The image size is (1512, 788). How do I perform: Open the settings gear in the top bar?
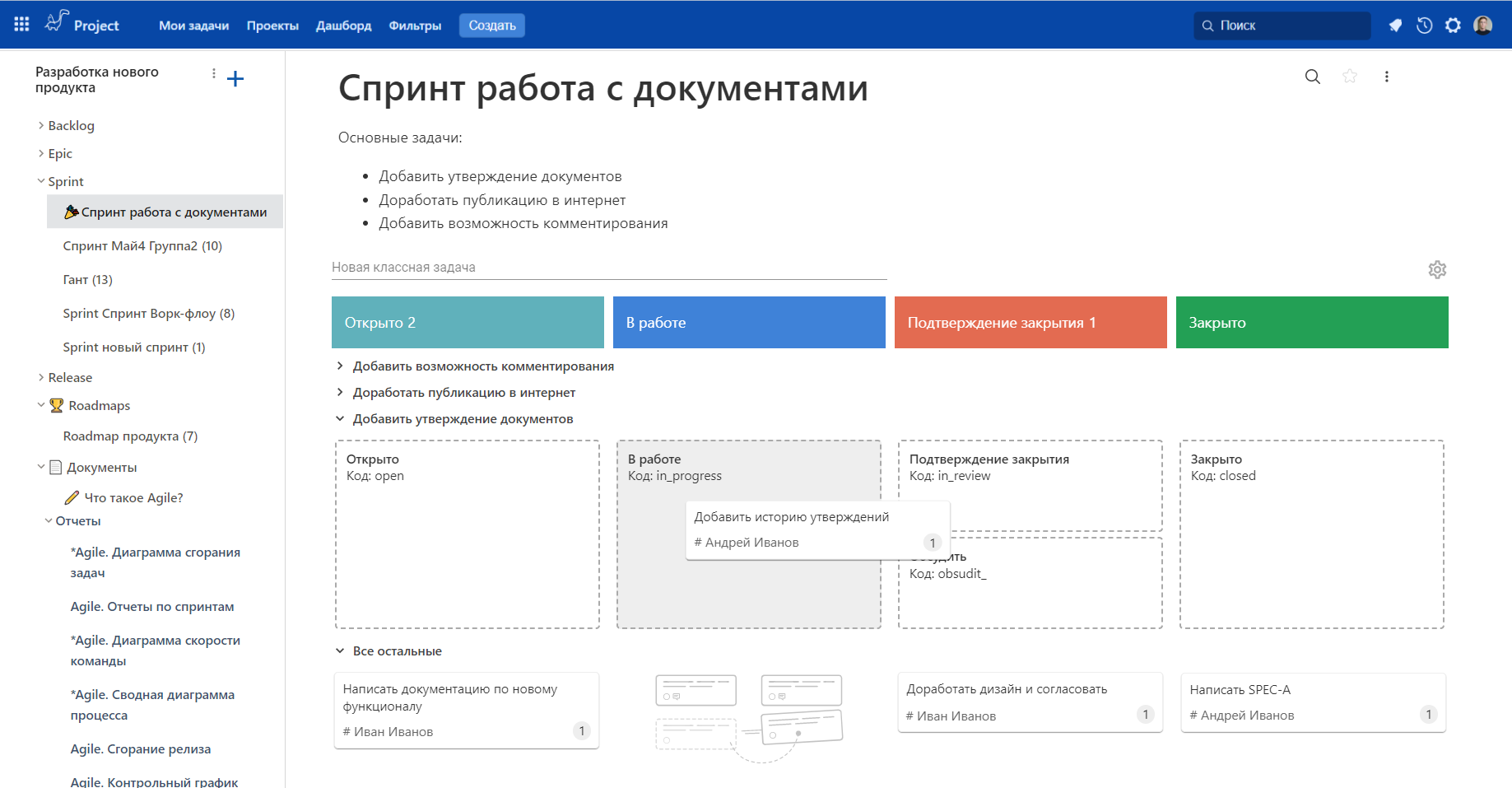coord(1454,26)
